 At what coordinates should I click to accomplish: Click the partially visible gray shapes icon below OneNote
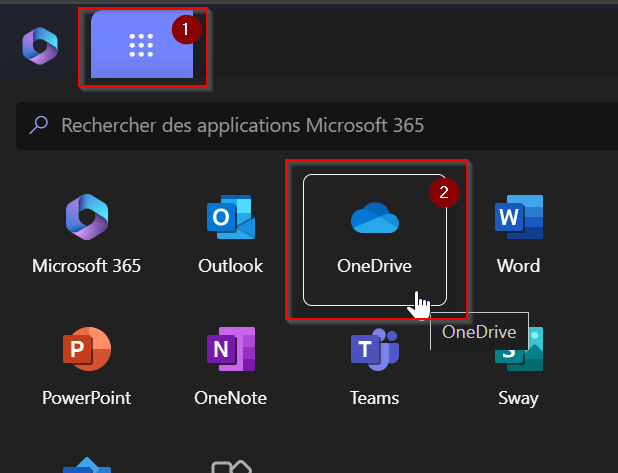[x=230, y=465]
